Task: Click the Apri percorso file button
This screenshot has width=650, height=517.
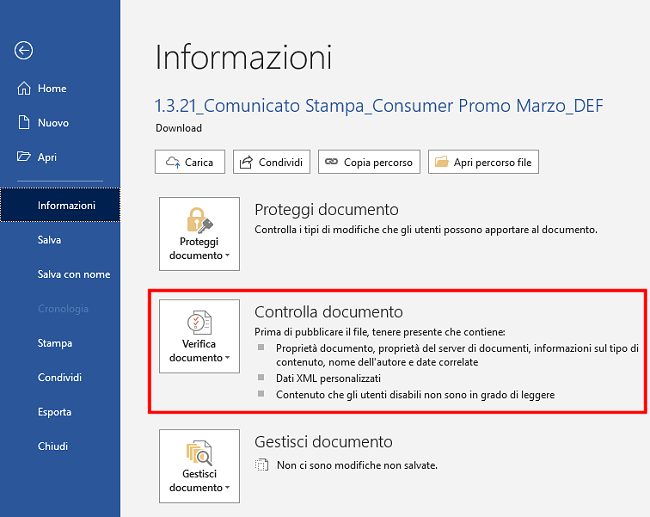Action: [x=483, y=162]
